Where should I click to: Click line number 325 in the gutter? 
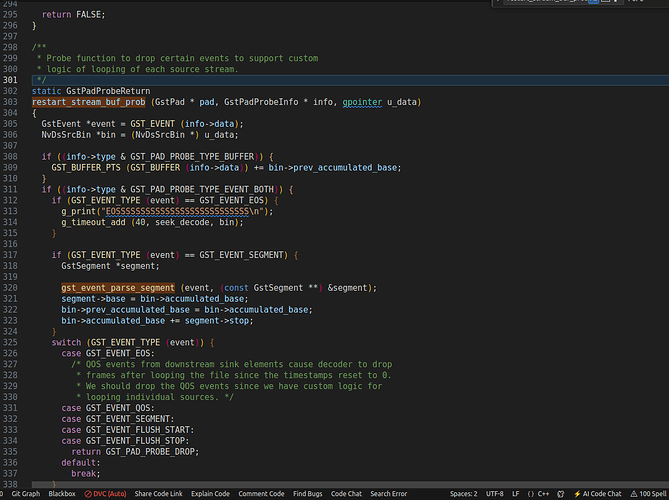pos(10,343)
